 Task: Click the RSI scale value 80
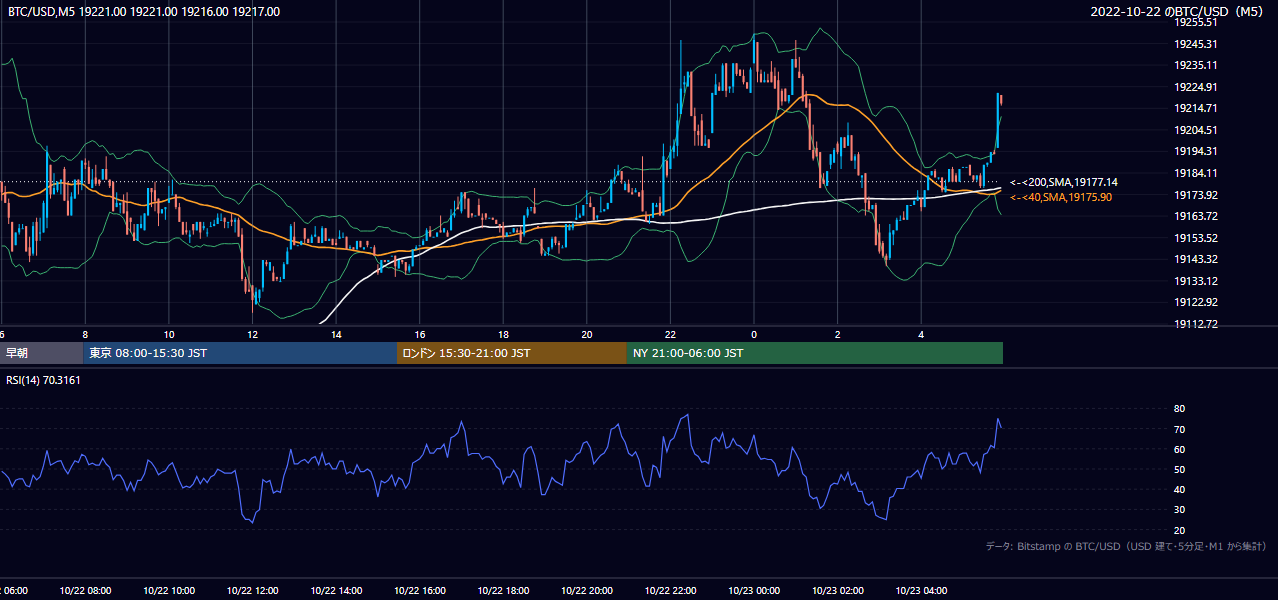[1180, 409]
